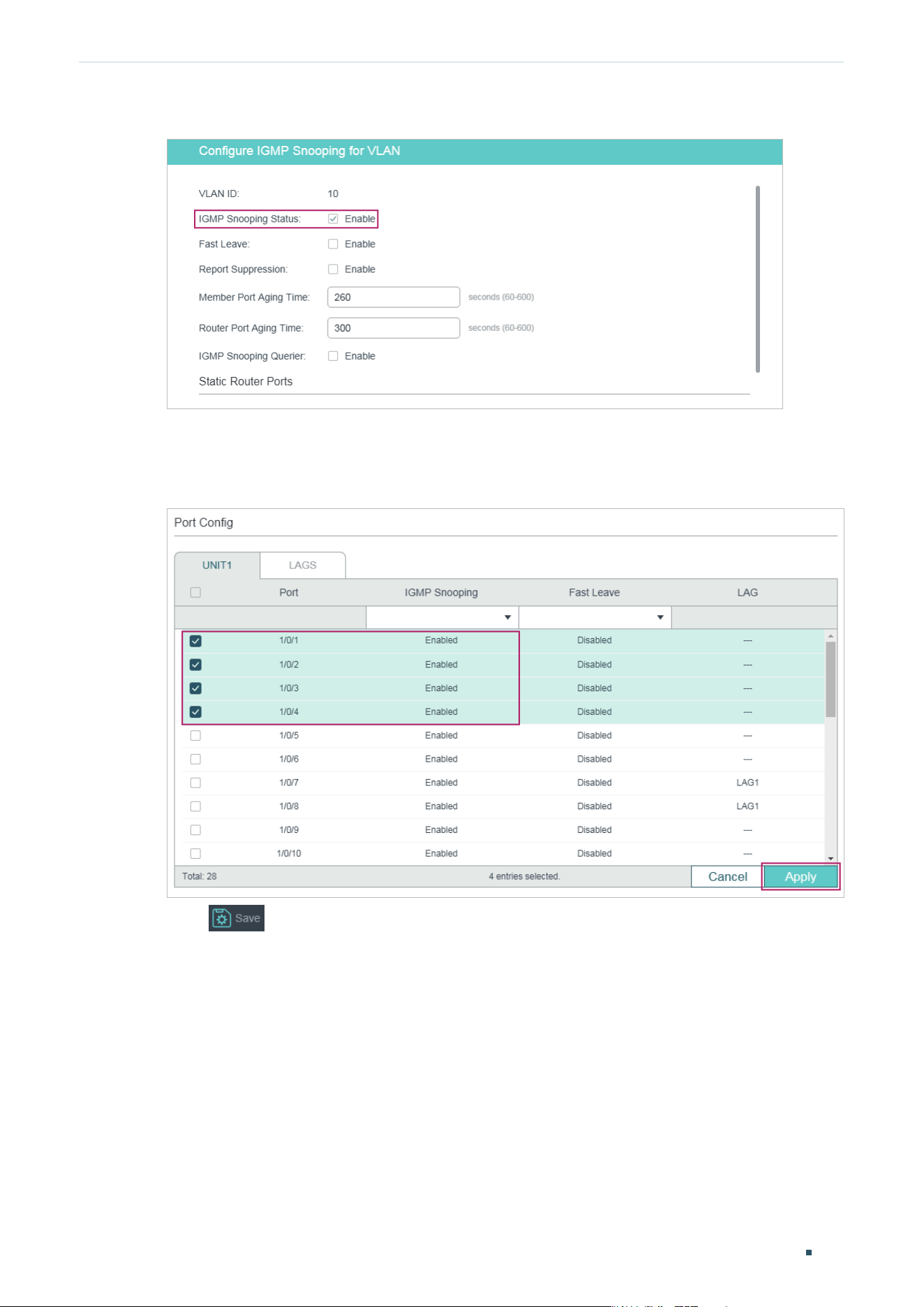Click the Cancel button
The image size is (924, 1307).
pos(727,877)
